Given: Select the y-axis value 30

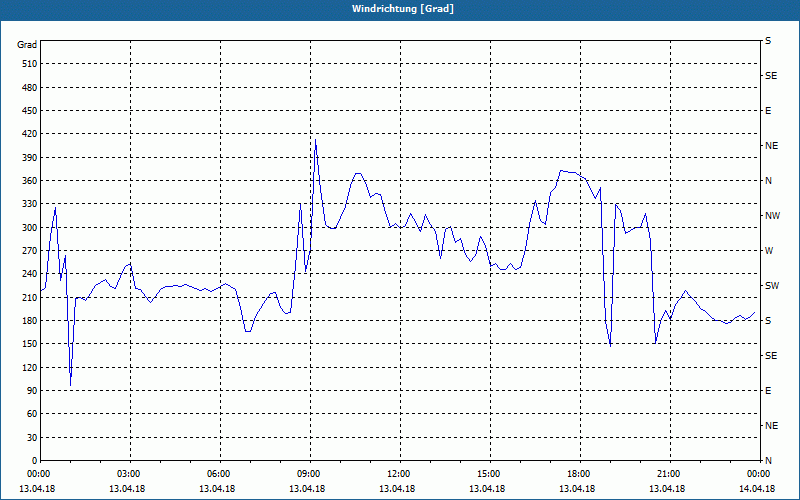Looking at the screenshot, I should tap(33, 438).
